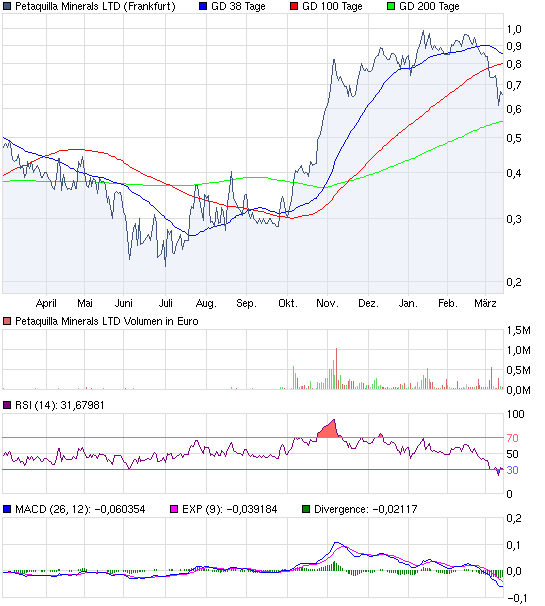Click the 'RSI (14): 31,67981' label
Screen dimensions: 545x606
click(60, 405)
